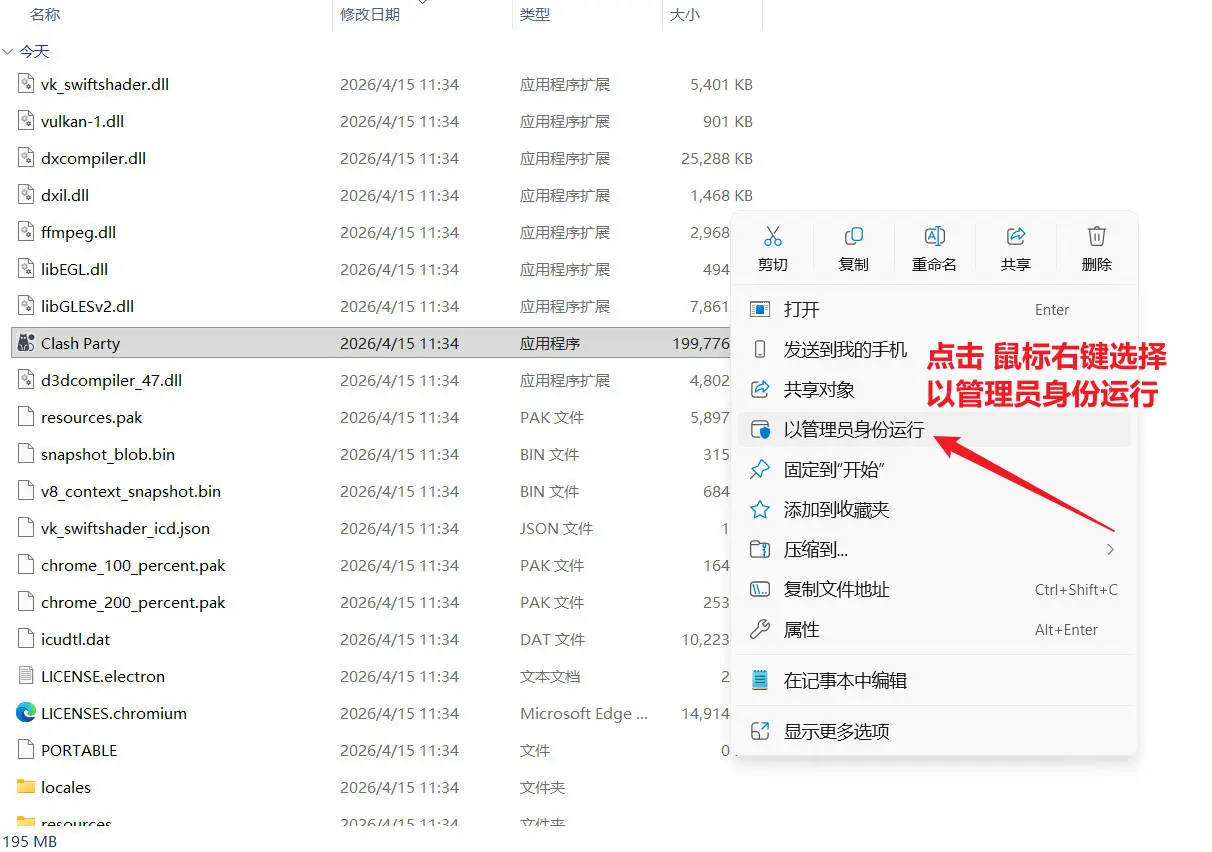Click the vk_swiftshader.dll file icon
Viewport: 1212px width, 852px height.
(x=24, y=84)
